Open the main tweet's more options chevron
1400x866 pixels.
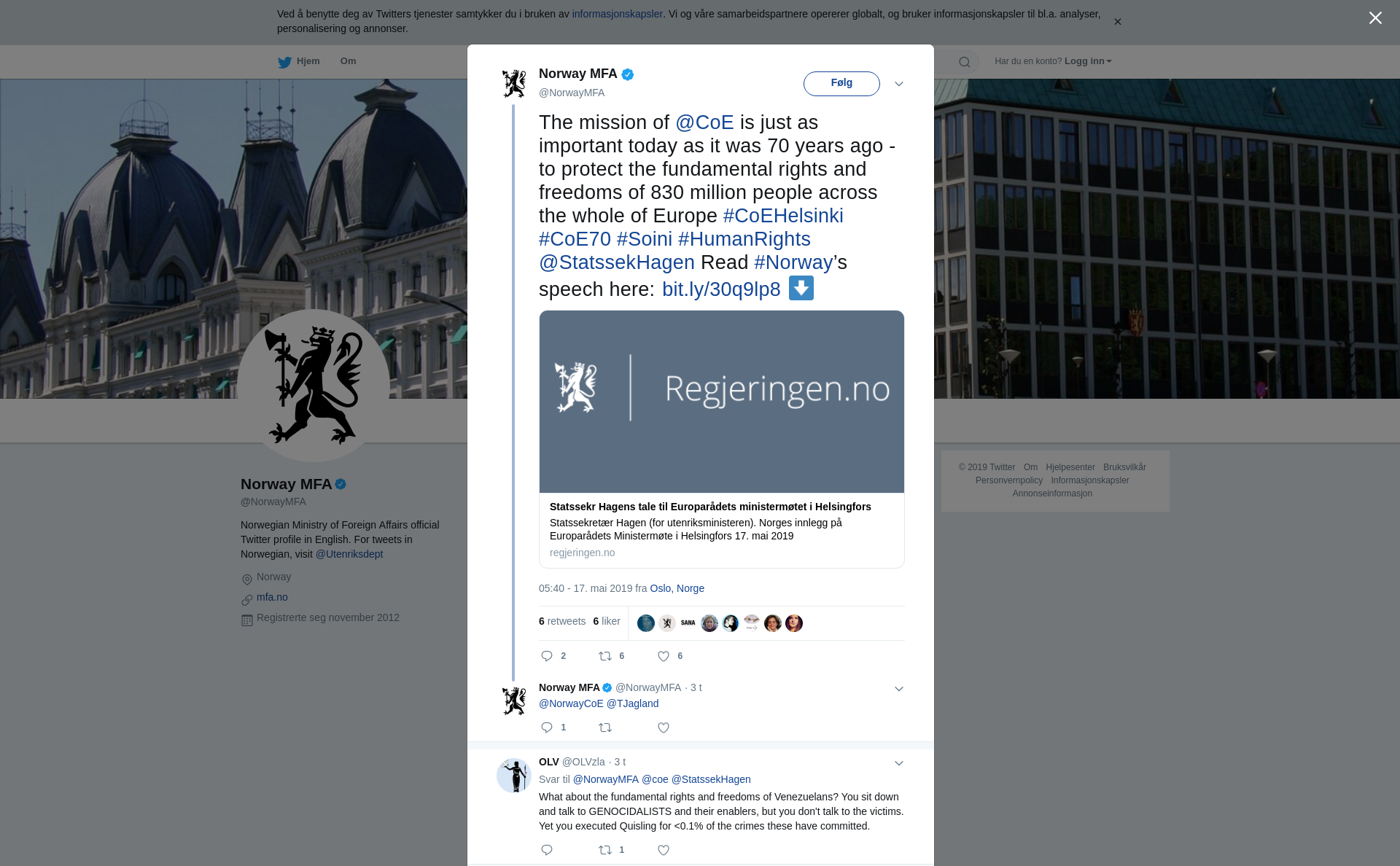pyautogui.click(x=899, y=84)
